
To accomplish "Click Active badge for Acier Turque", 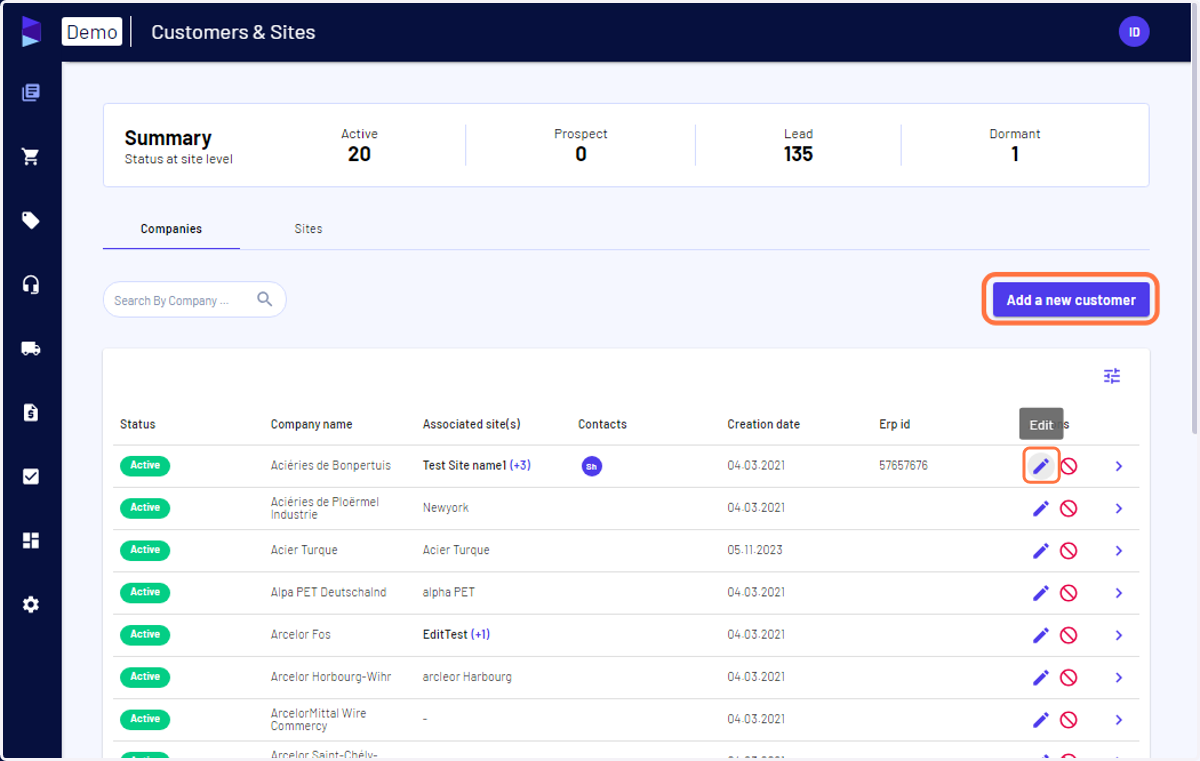I will pyautogui.click(x=145, y=550).
